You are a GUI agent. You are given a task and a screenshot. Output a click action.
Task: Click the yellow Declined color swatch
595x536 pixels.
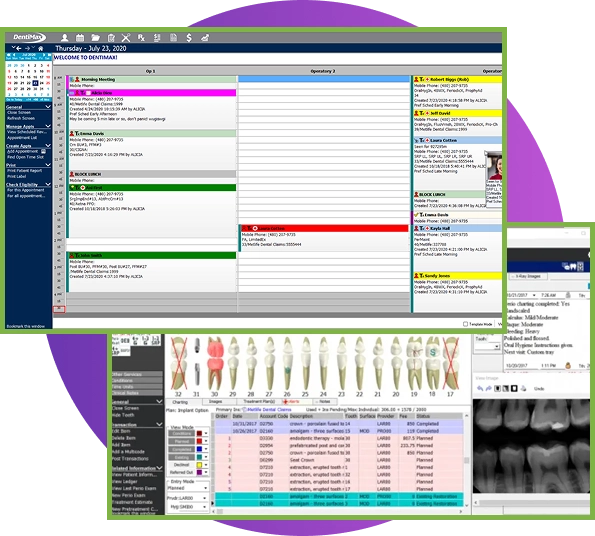point(199,465)
